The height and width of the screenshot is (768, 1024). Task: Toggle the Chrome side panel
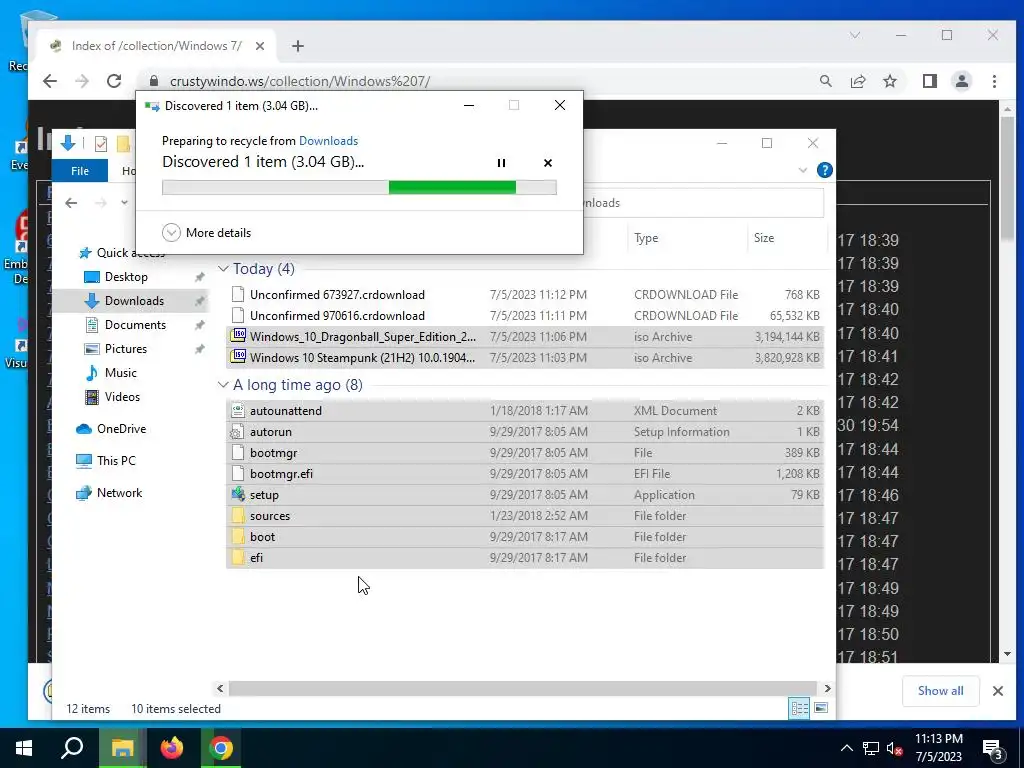(x=929, y=81)
